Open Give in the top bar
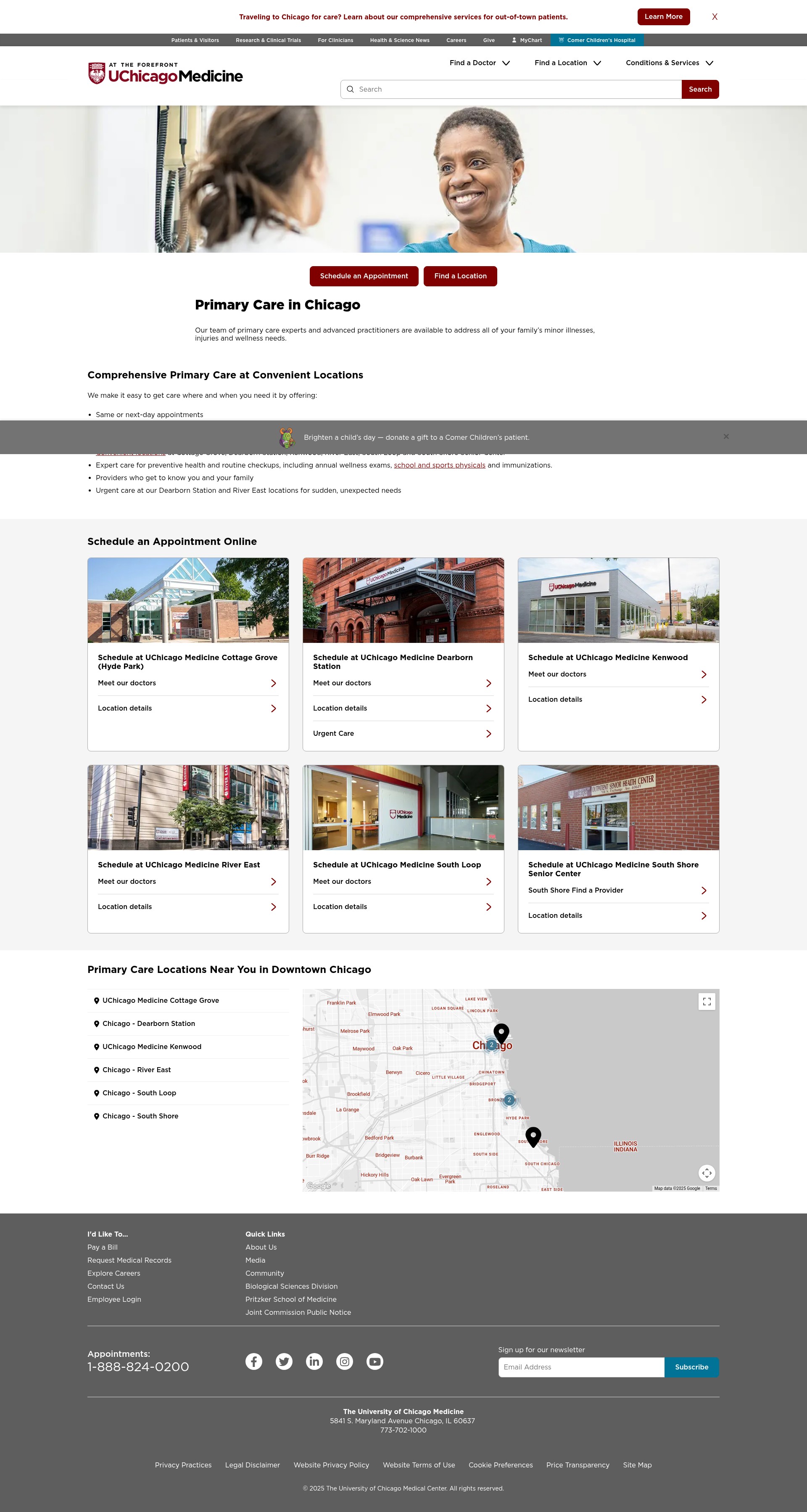Viewport: 807px width, 1512px height. [489, 40]
